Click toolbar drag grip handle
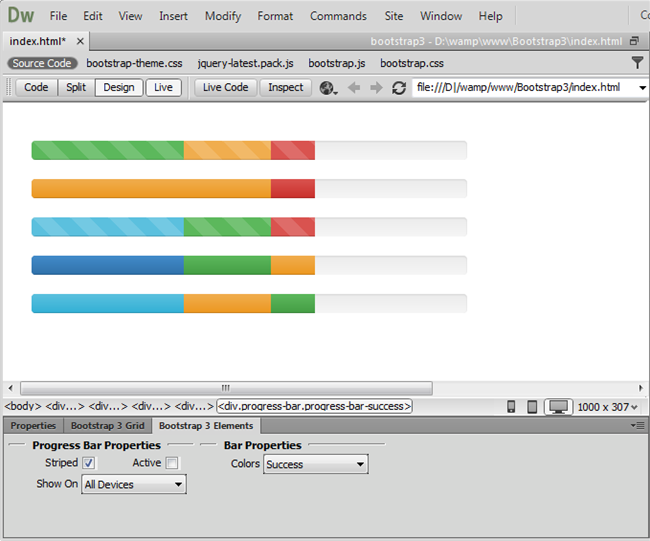Screen dimensions: 650x541 [x=9, y=87]
